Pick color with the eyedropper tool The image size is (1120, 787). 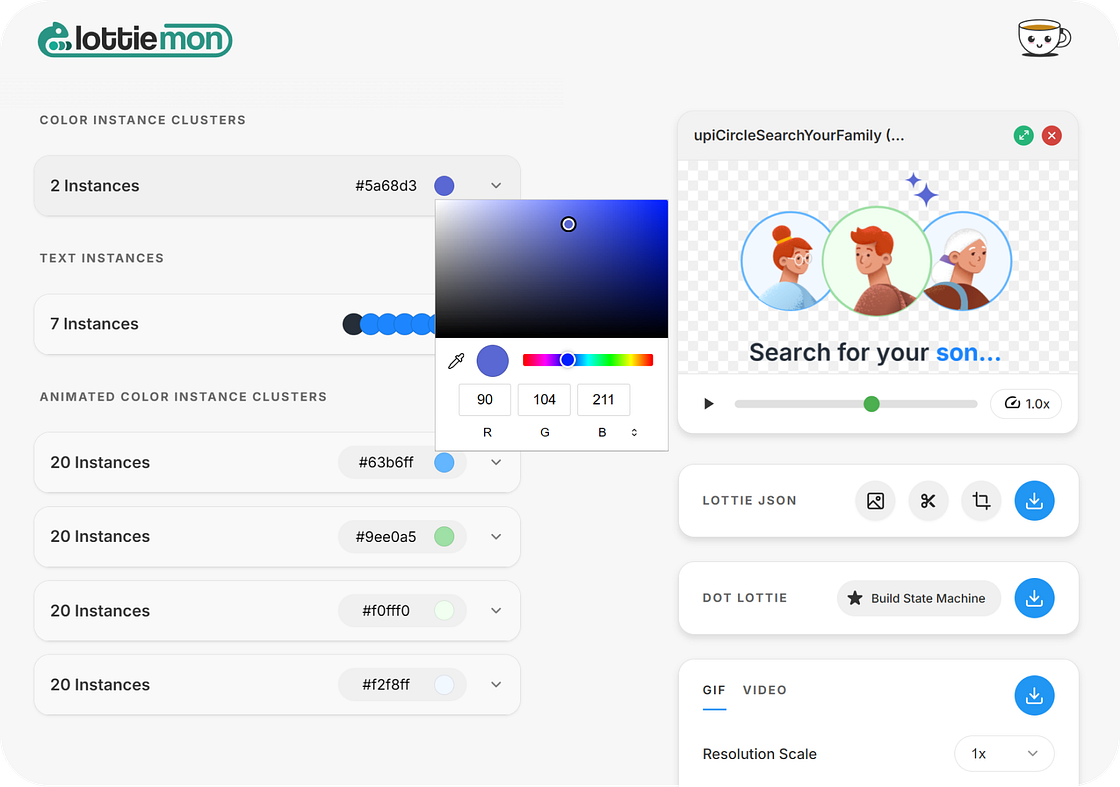[x=456, y=361]
